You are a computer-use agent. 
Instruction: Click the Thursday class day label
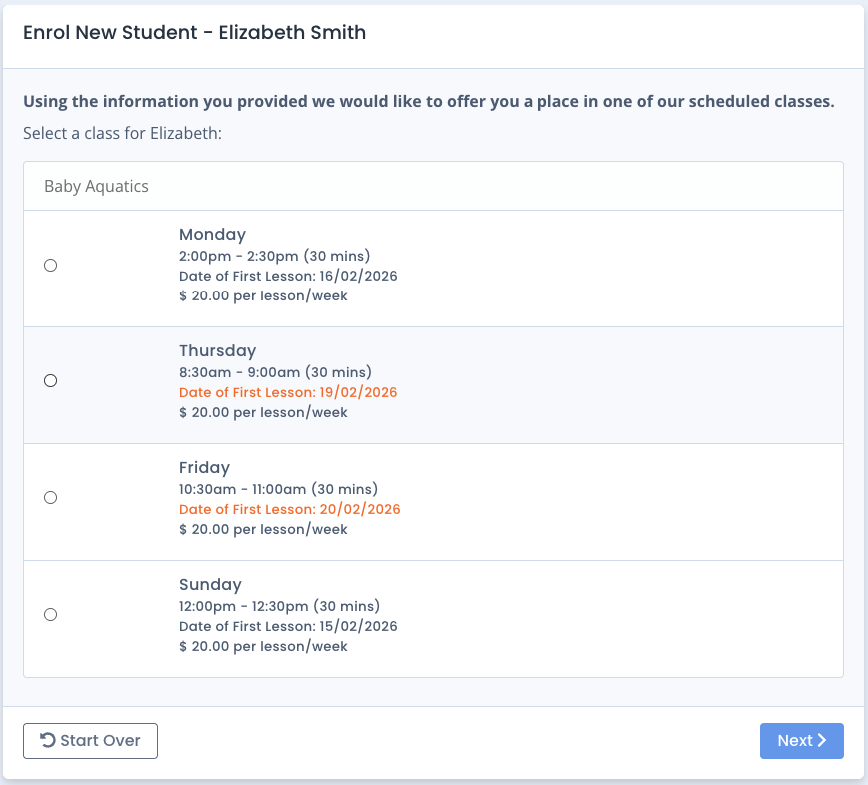pyautogui.click(x=217, y=351)
